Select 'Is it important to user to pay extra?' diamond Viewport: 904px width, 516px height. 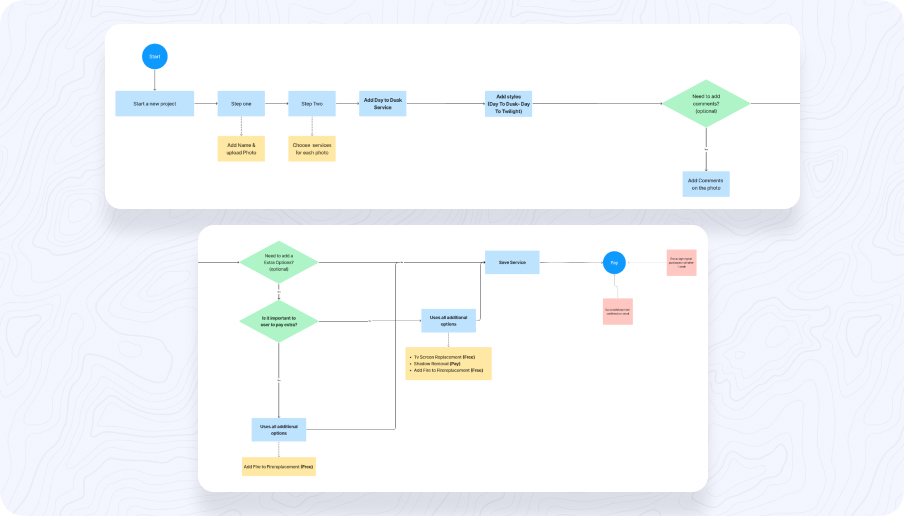click(279, 321)
